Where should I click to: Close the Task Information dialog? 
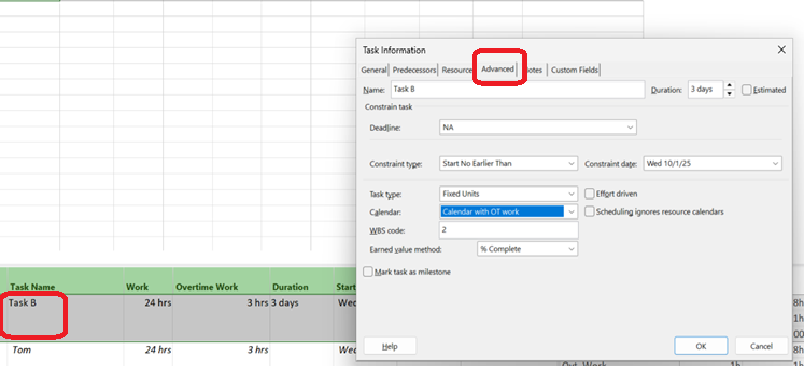click(x=781, y=50)
